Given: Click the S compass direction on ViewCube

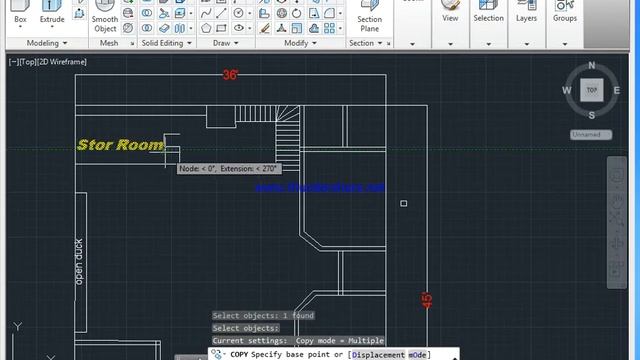Looking at the screenshot, I should pos(592,116).
